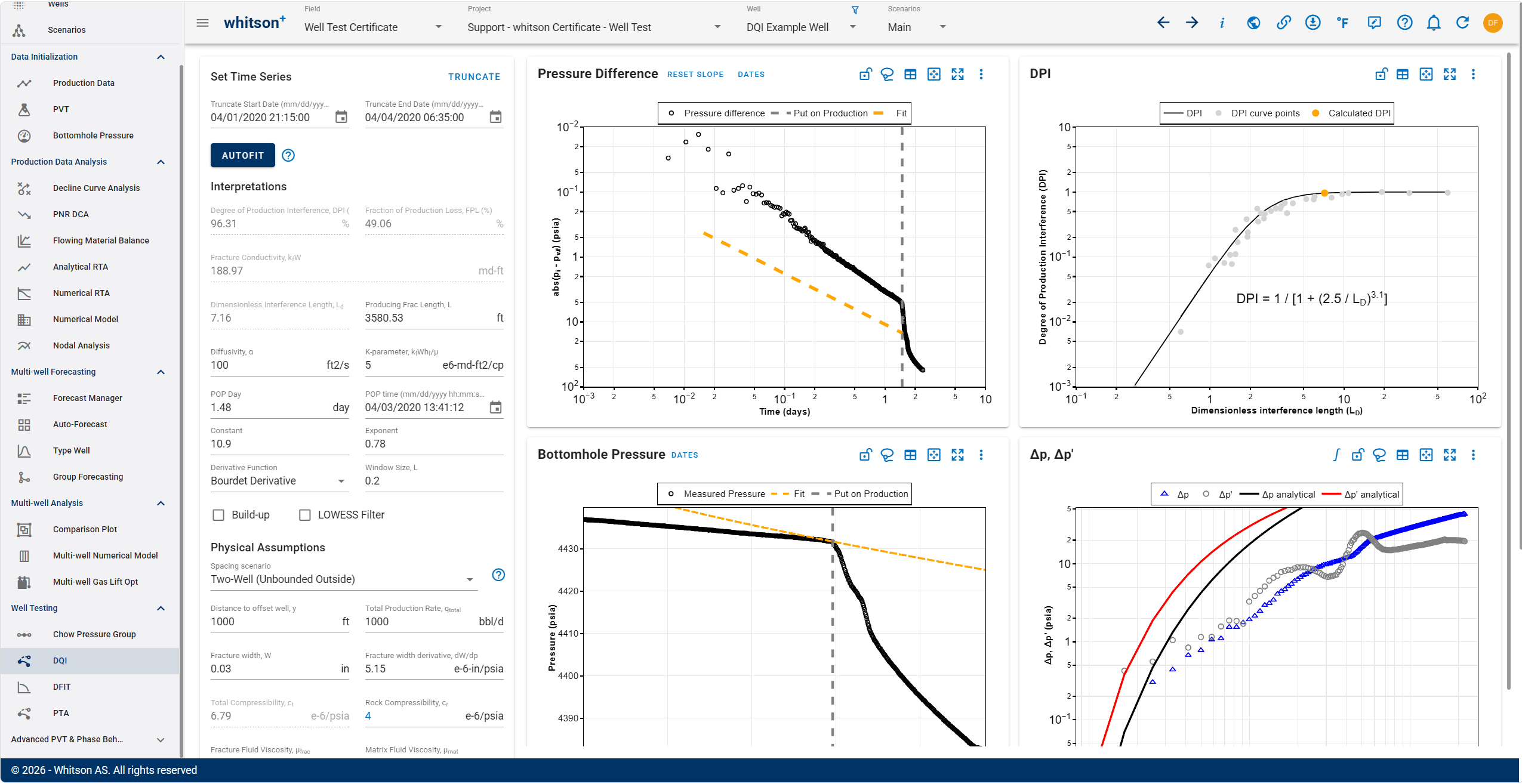1522x784 pixels.
Task: Open help icon next to AUTOFIT
Action: coord(288,156)
